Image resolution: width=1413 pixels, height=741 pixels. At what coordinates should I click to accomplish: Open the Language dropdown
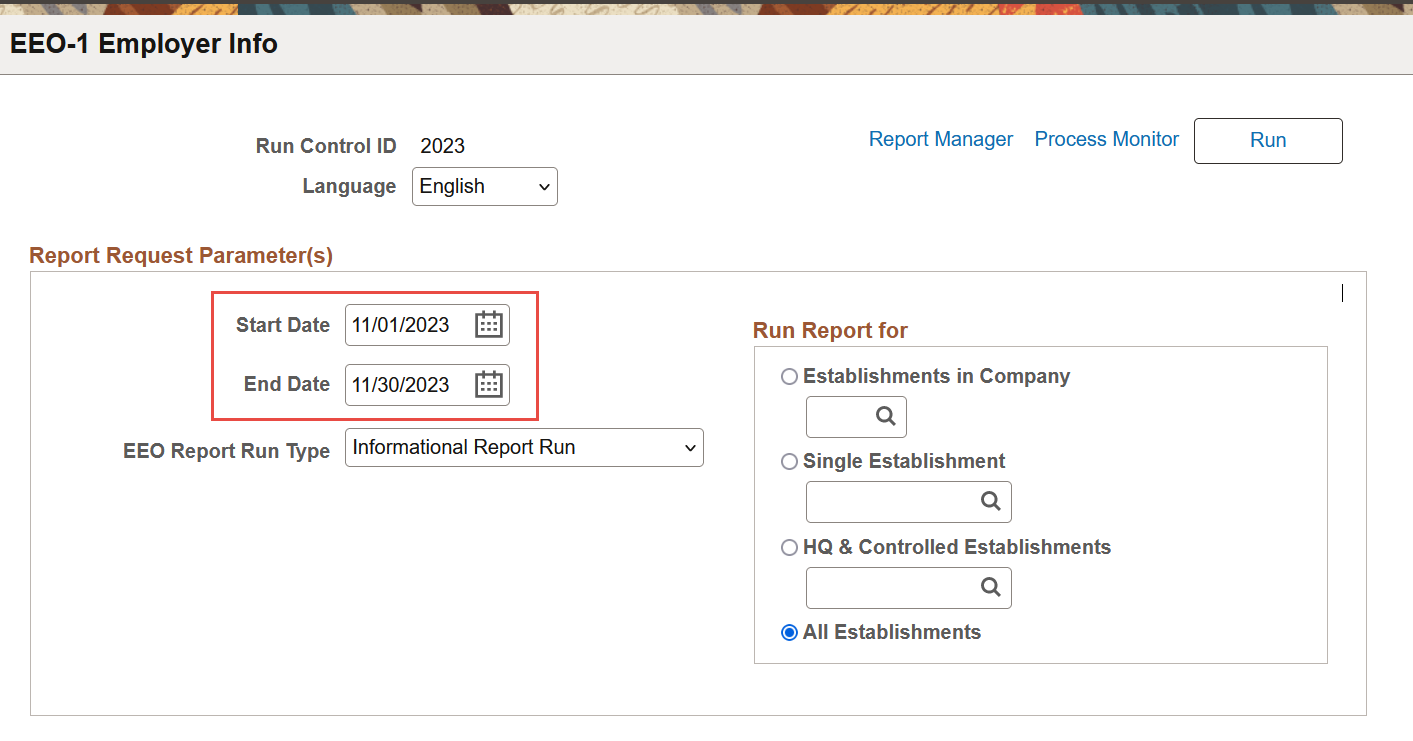pyautogui.click(x=485, y=187)
